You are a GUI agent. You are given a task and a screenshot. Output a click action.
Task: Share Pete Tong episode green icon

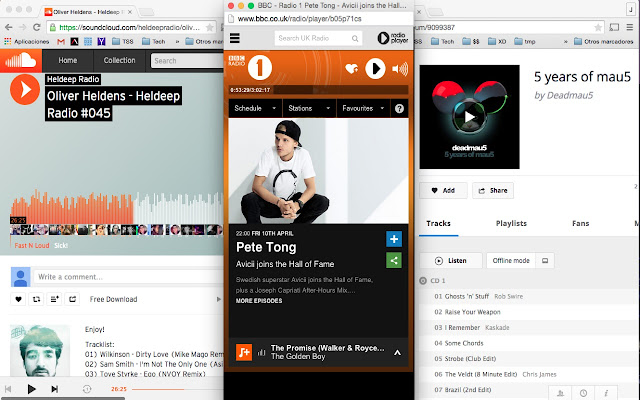(x=394, y=260)
